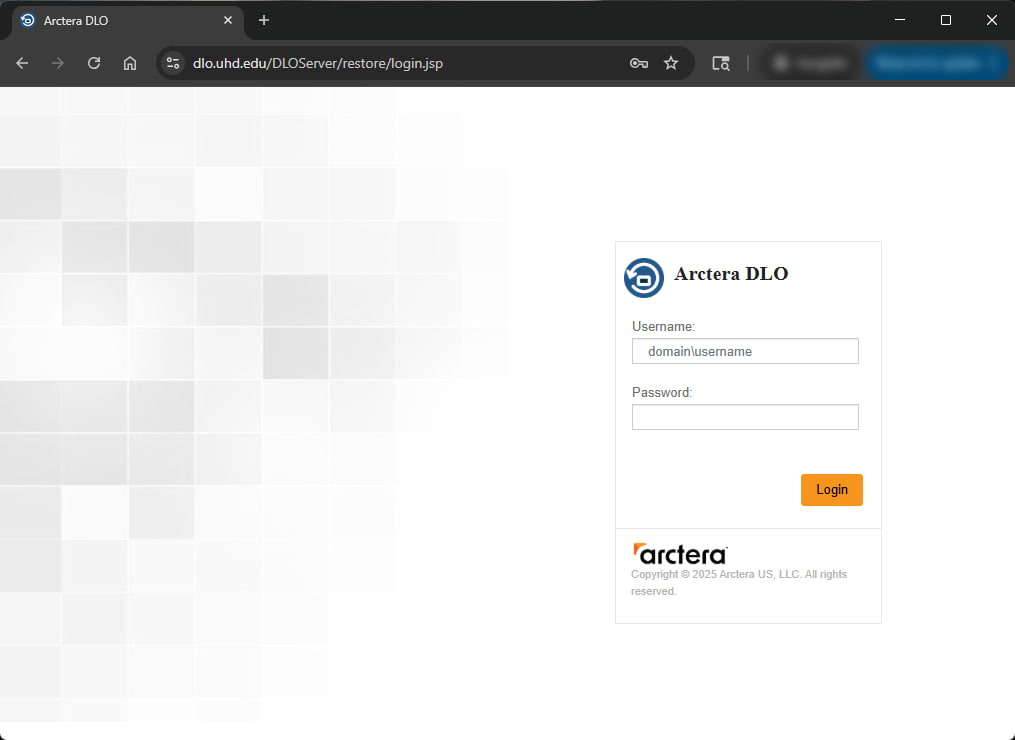Focus the Password input field
Viewport: 1015px width, 740px height.
(x=745, y=417)
